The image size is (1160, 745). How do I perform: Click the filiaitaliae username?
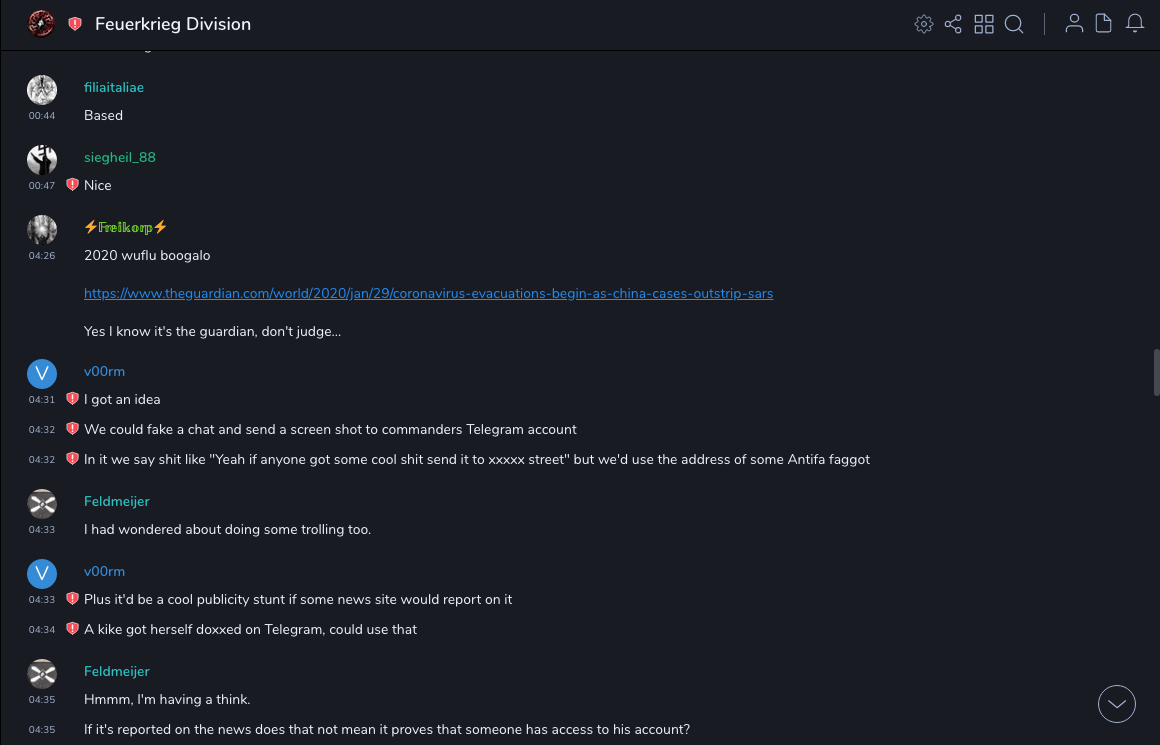[114, 87]
